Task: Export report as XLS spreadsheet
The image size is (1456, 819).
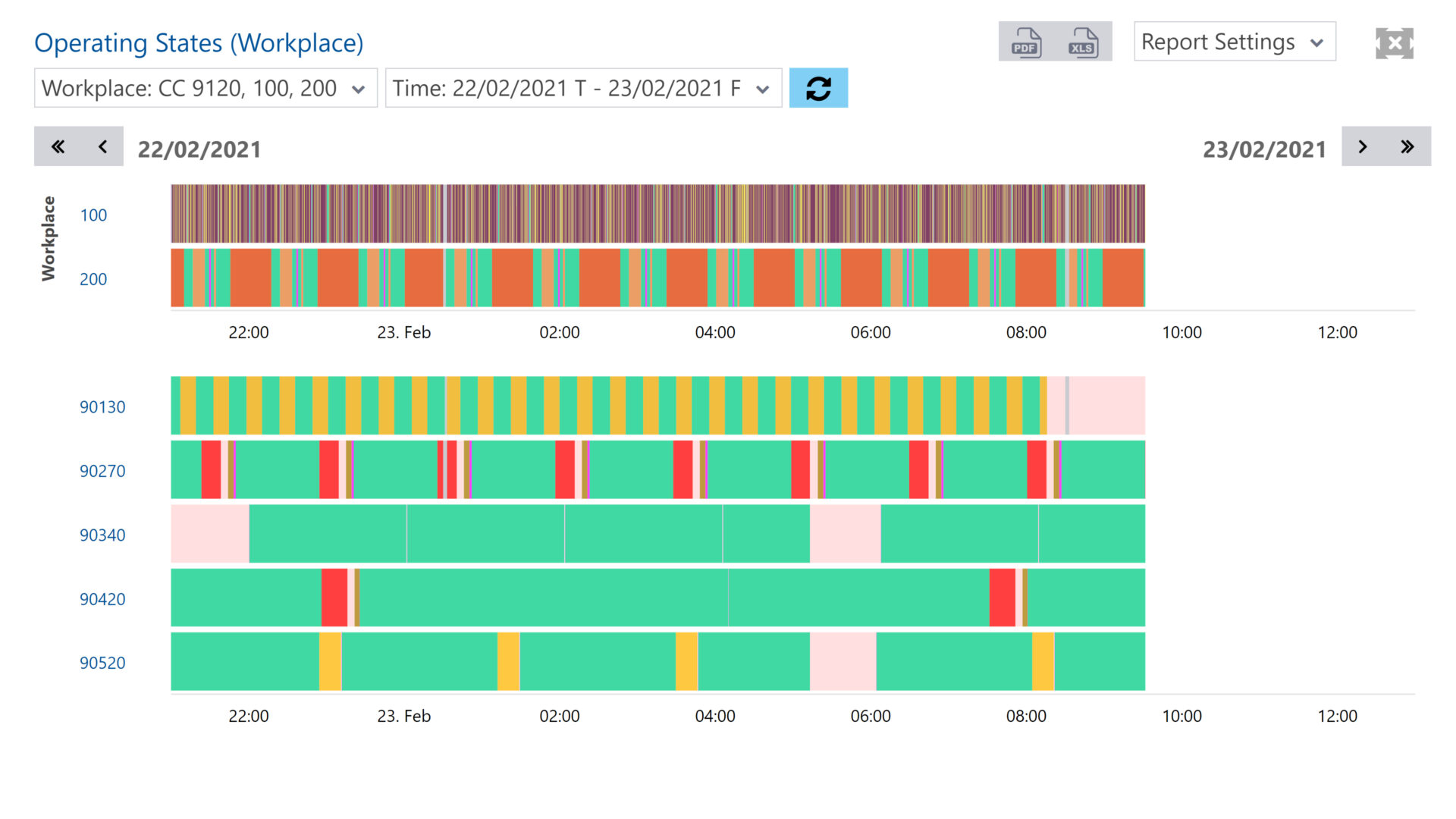Action: [x=1083, y=42]
